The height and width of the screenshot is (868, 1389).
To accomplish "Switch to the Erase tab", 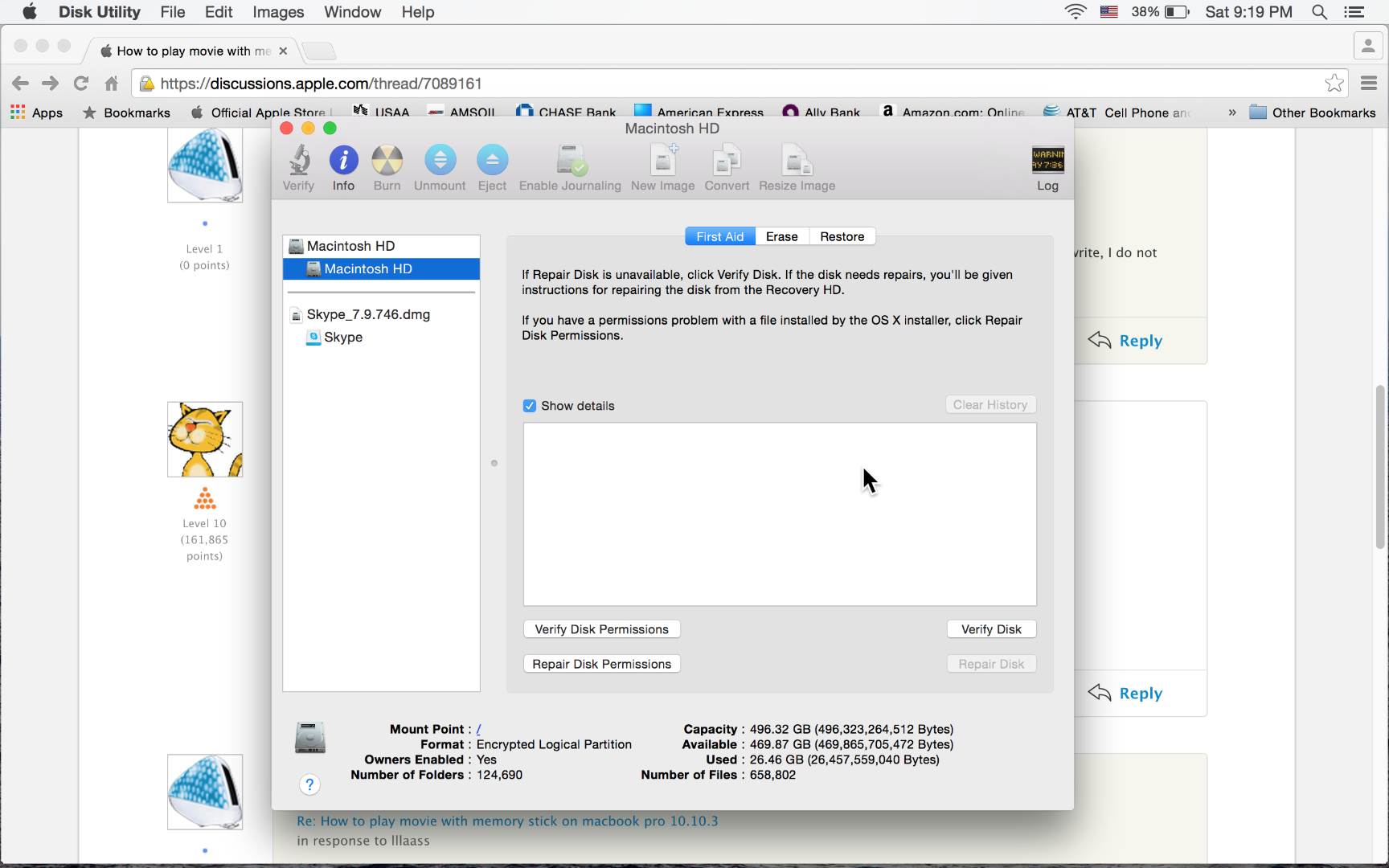I will tap(781, 235).
